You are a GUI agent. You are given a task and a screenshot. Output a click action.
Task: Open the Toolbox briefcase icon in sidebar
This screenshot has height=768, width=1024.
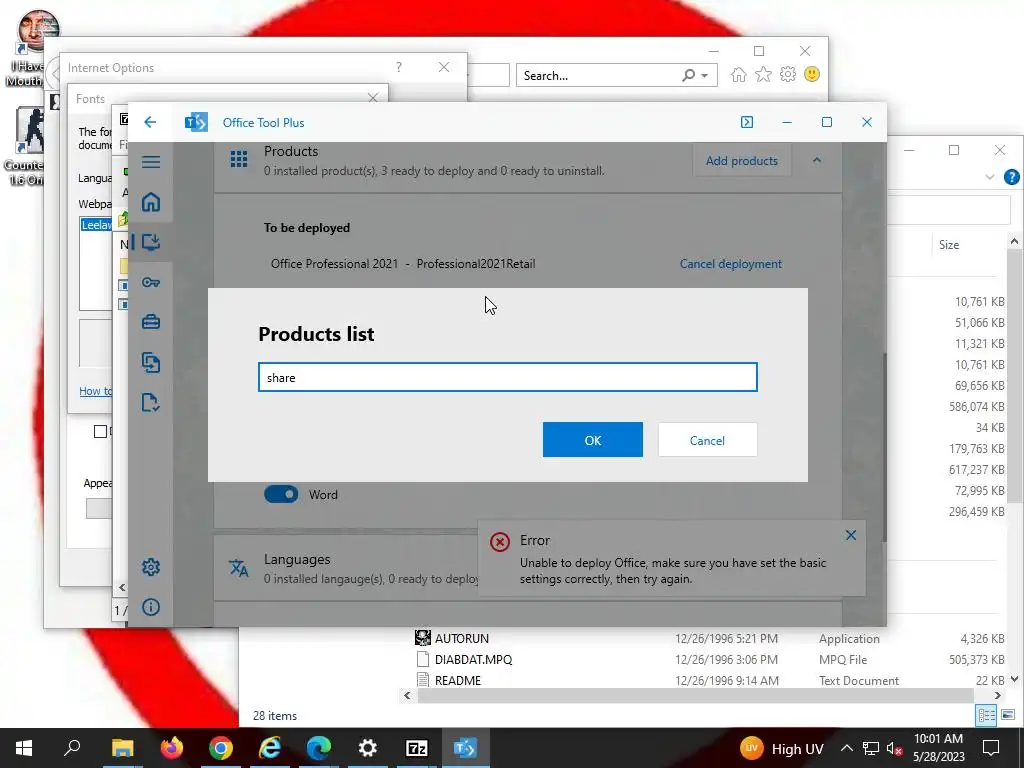(x=151, y=322)
